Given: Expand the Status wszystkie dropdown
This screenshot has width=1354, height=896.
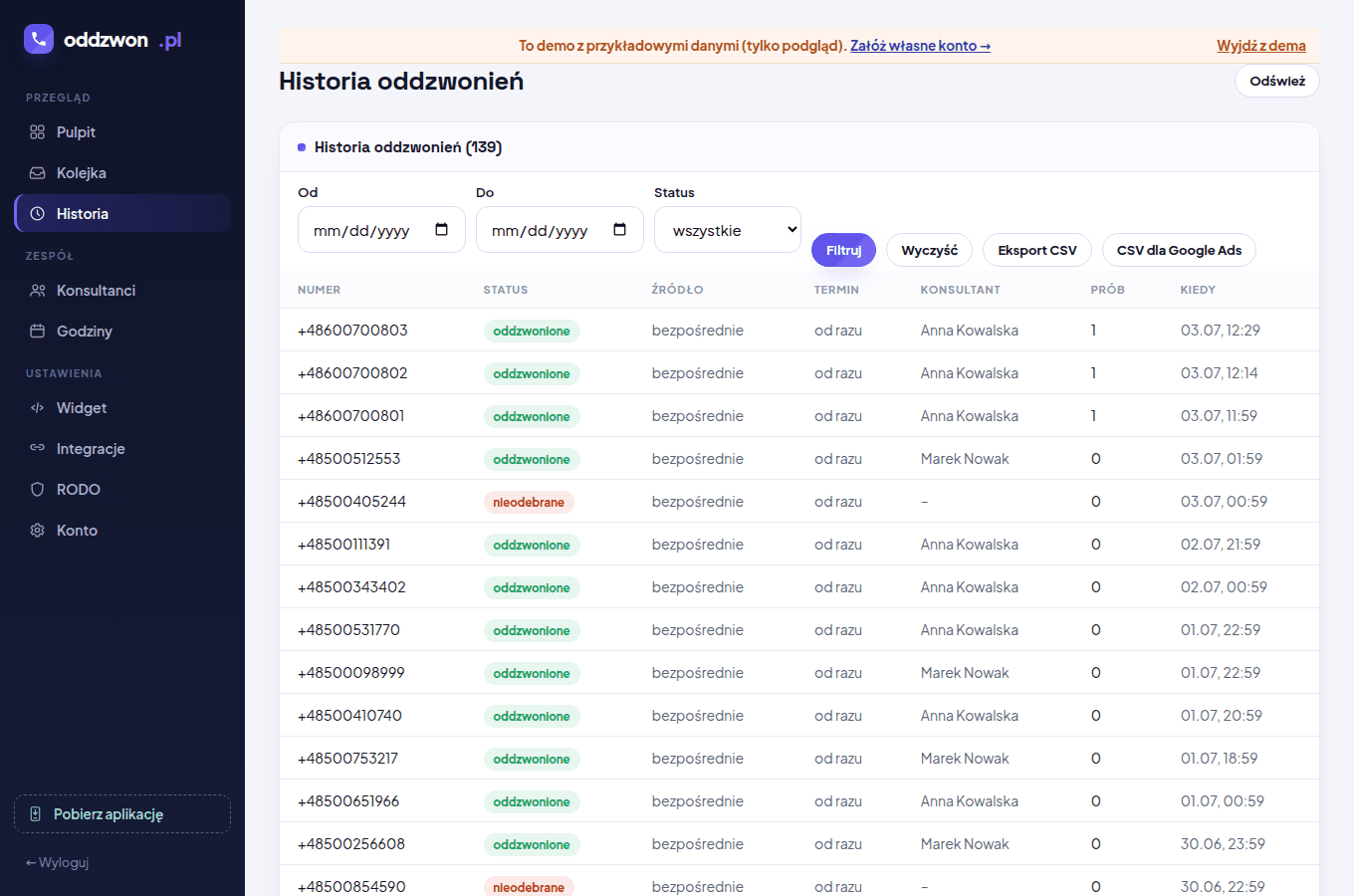Looking at the screenshot, I should point(728,230).
